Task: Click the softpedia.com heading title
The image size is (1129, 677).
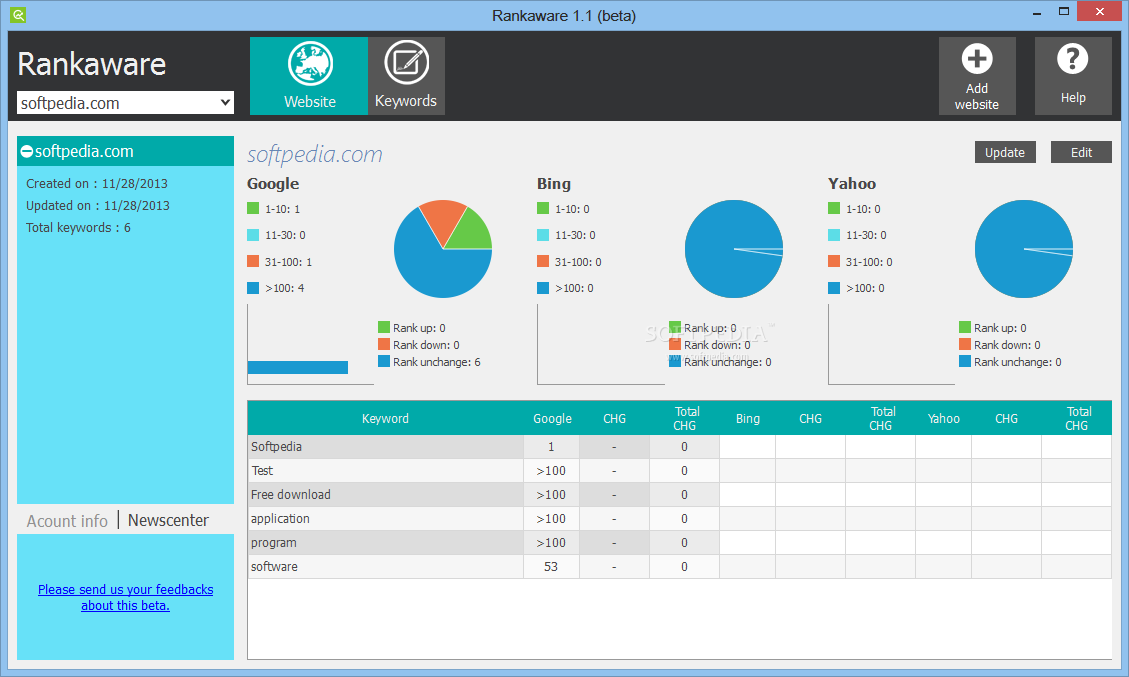Action: tap(315, 154)
